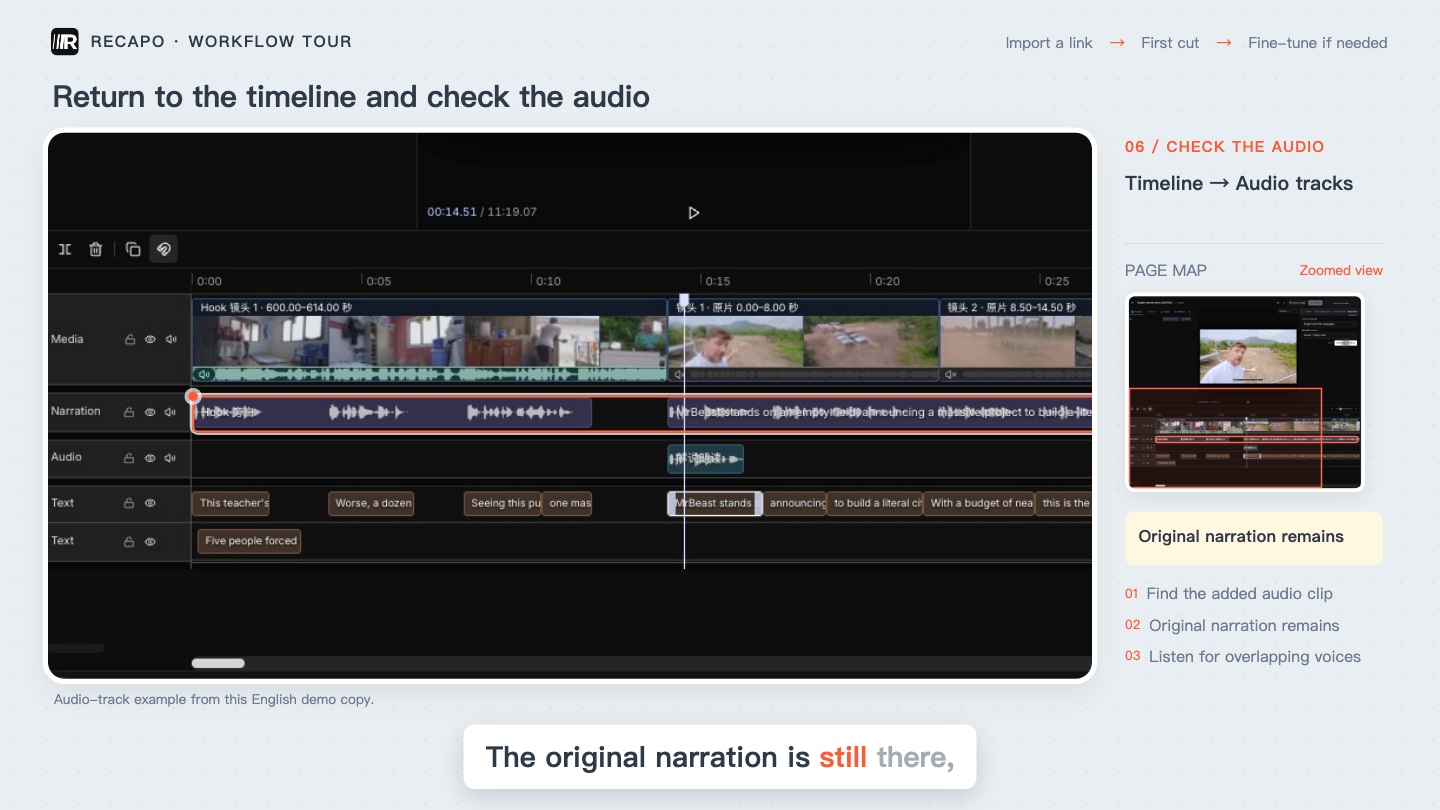Screen dimensions: 1440x810
Task: Click the Recapo logo icon
Action: pyautogui.click(x=65, y=42)
